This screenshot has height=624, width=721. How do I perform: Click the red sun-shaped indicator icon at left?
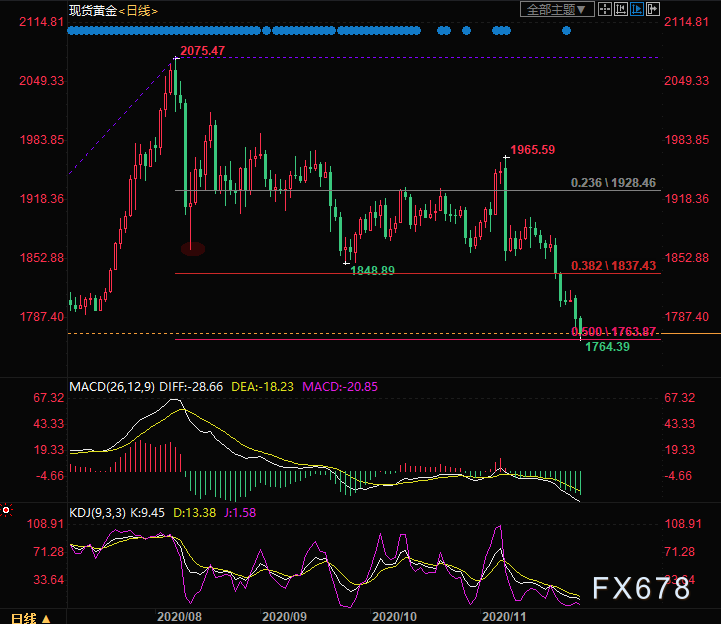(x=6, y=511)
